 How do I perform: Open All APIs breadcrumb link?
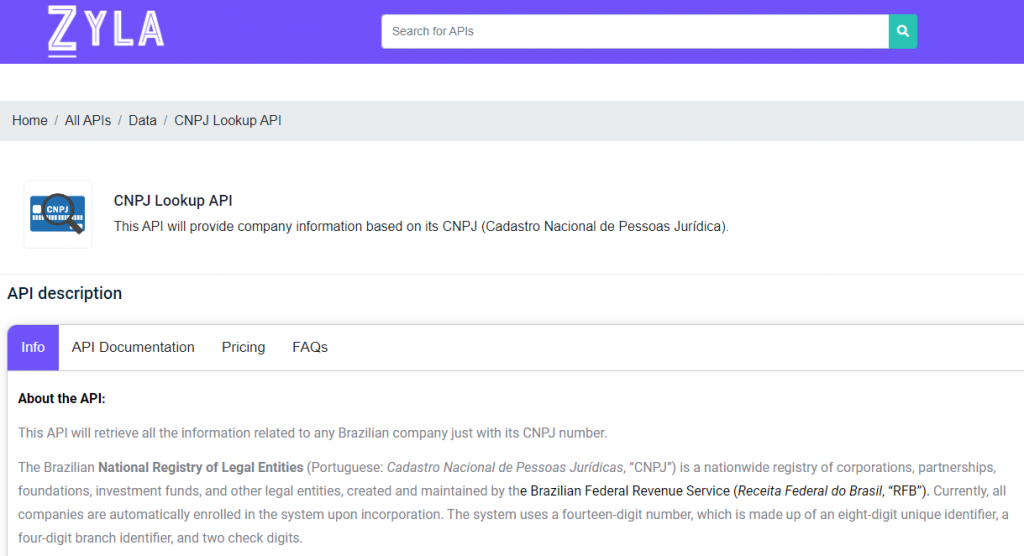(88, 120)
